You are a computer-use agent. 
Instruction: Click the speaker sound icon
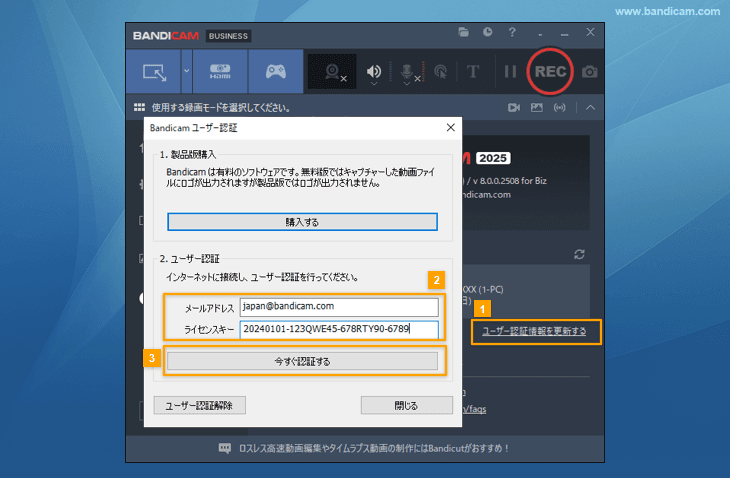pyautogui.click(x=373, y=71)
